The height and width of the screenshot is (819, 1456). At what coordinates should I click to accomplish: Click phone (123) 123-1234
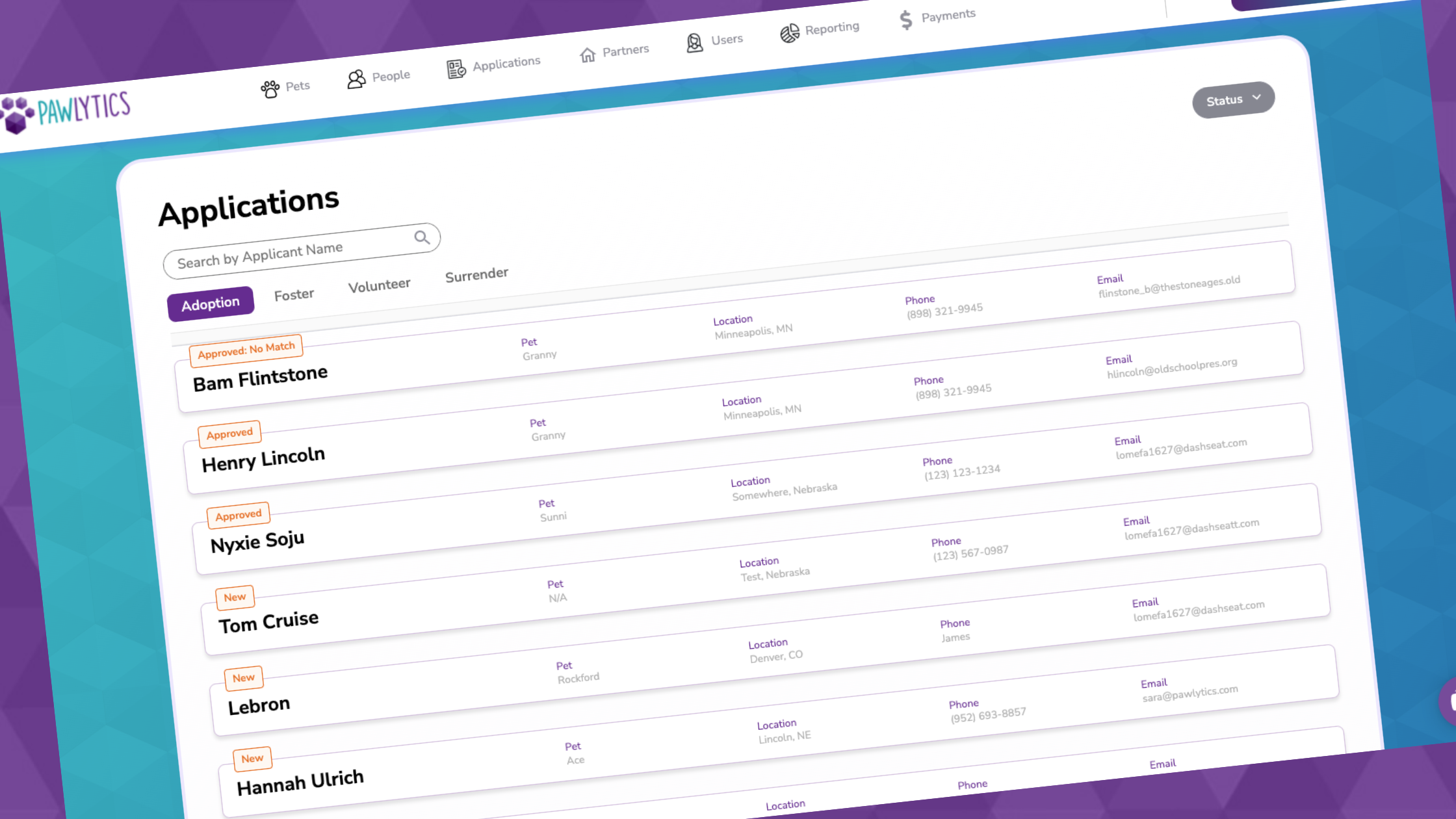(962, 472)
